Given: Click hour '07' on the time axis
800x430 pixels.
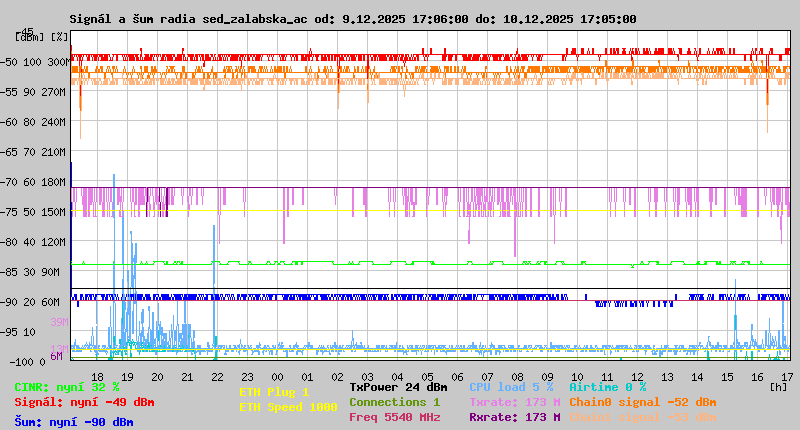Looking at the screenshot, I should click(487, 377).
